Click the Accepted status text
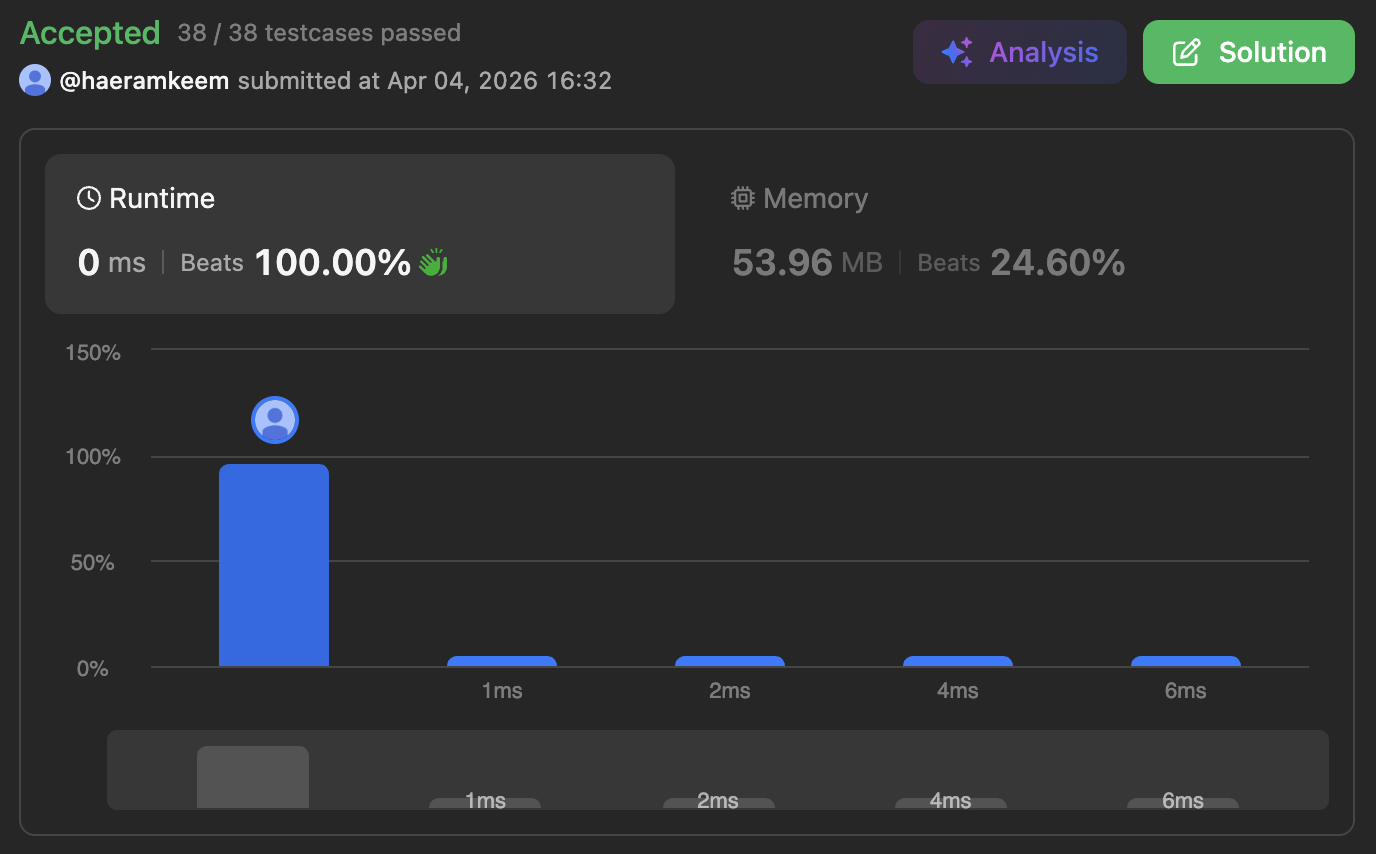Screen dimensions: 1376x854 coord(90,33)
